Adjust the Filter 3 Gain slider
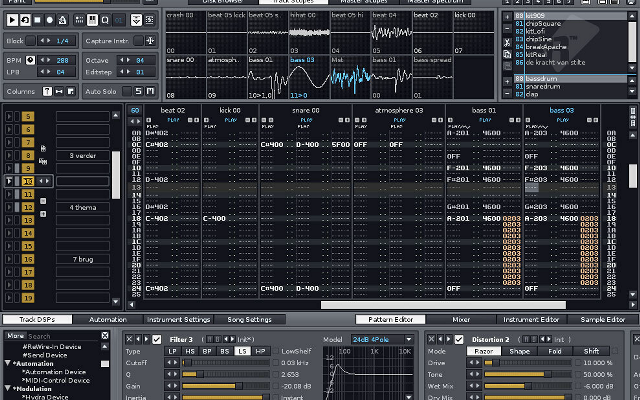 pos(226,386)
